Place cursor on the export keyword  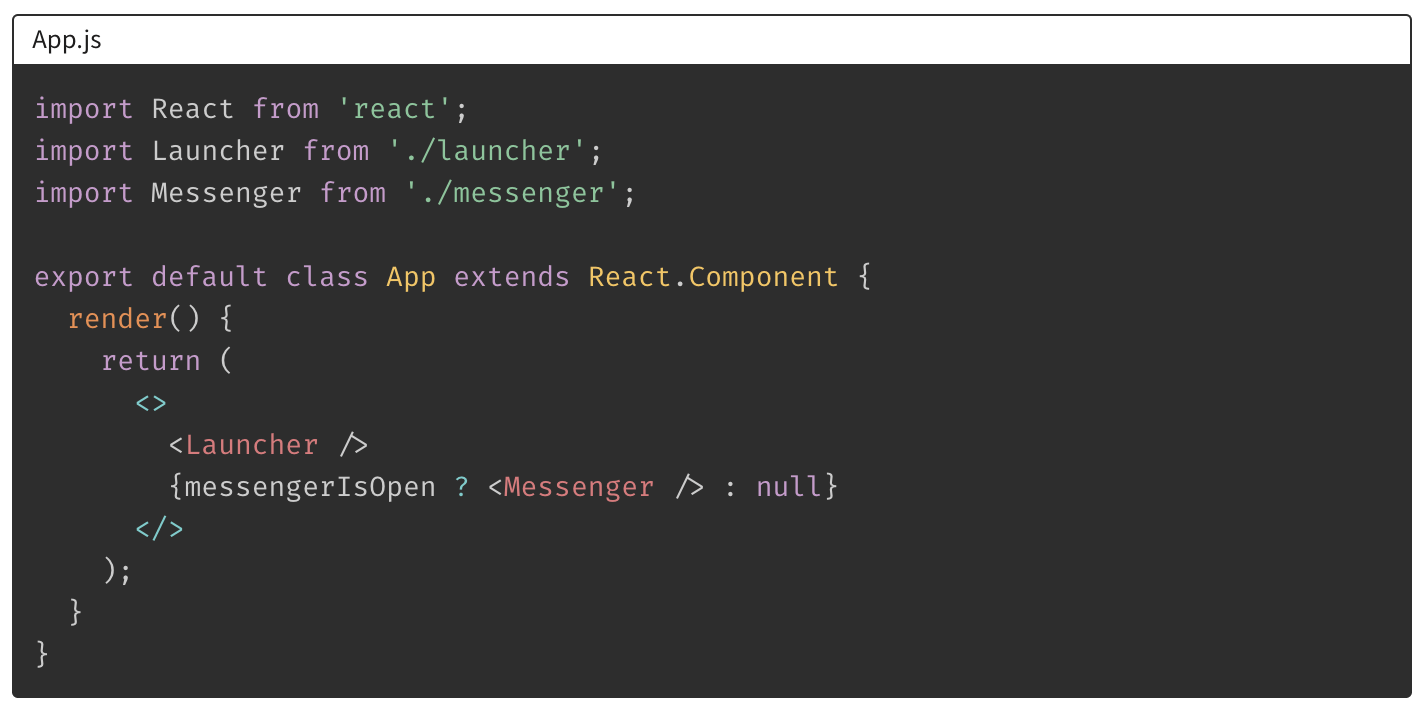point(84,277)
